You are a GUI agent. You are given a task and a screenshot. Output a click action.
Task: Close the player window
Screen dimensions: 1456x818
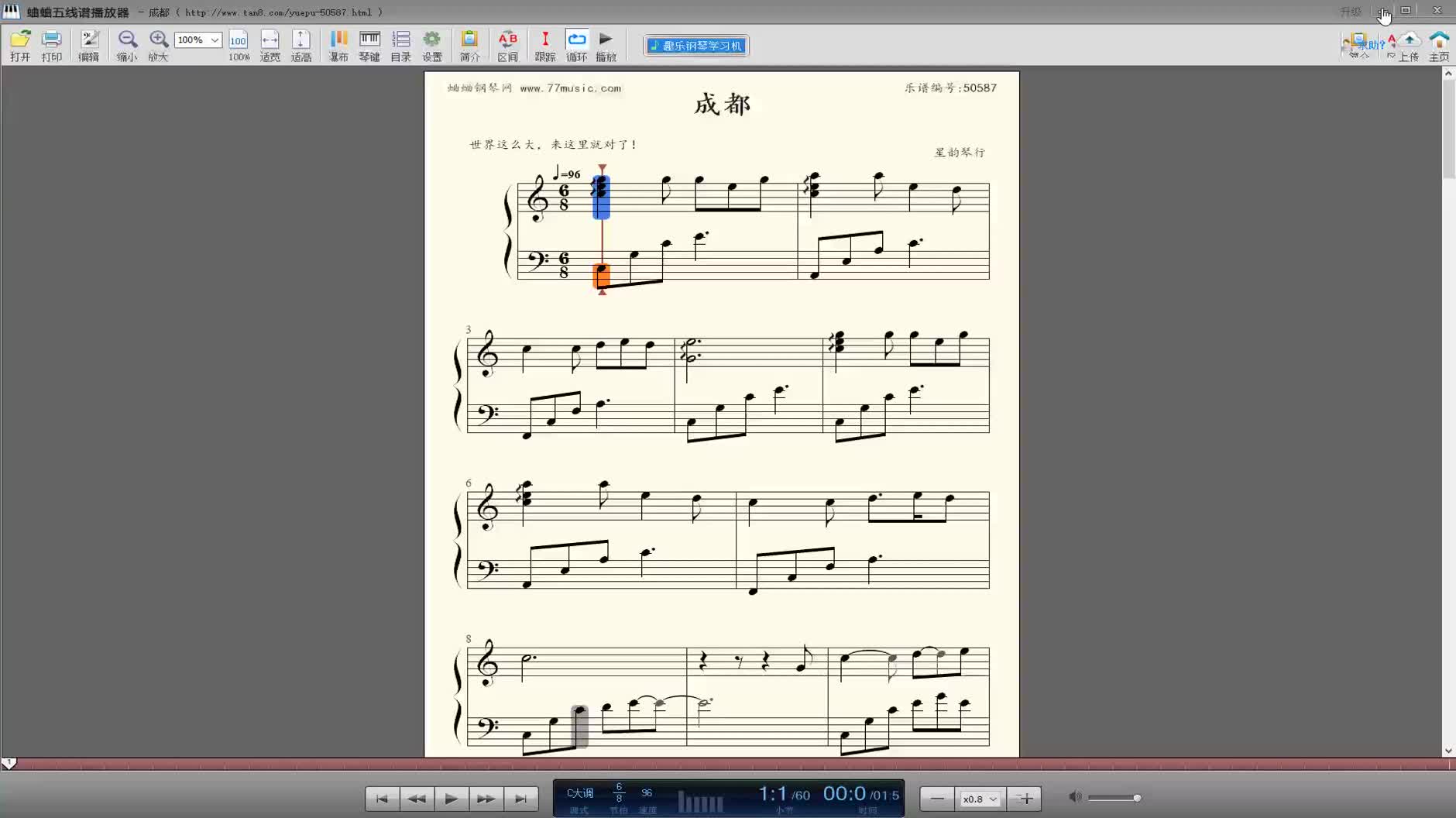tap(1437, 10)
